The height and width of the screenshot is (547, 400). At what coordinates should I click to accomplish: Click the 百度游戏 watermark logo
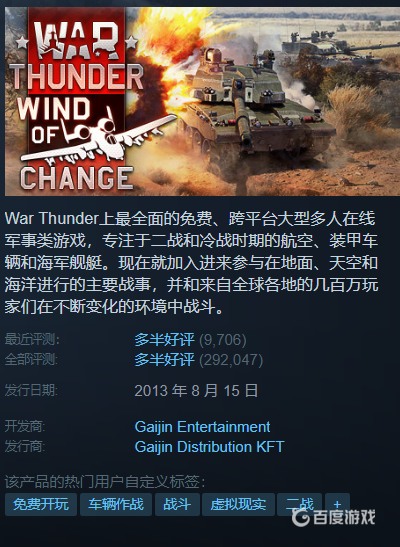pos(333,517)
